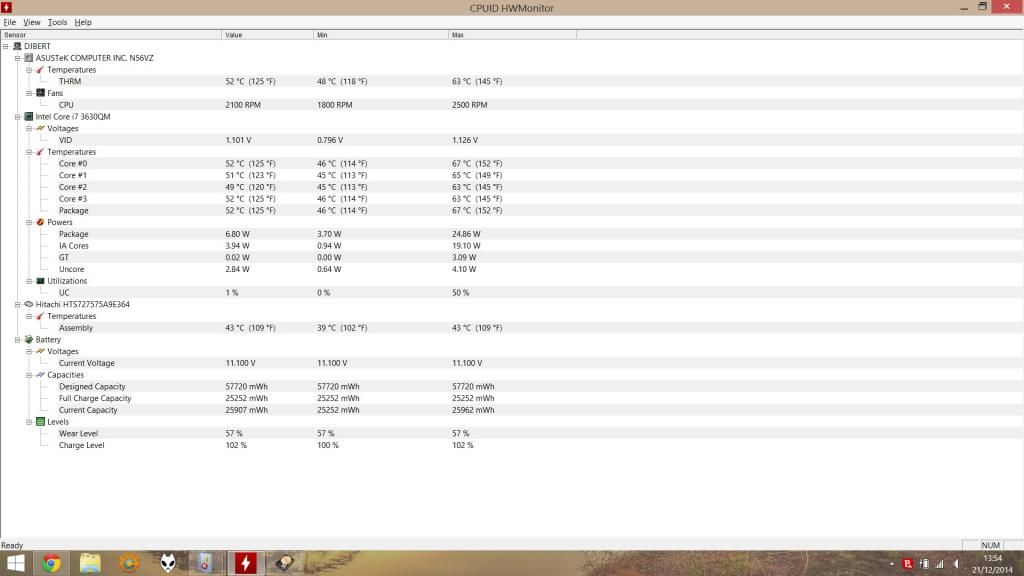The height and width of the screenshot is (576, 1024).
Task: Click the DJBERT computer icon in the tree
Action: pyautogui.click(x=17, y=46)
